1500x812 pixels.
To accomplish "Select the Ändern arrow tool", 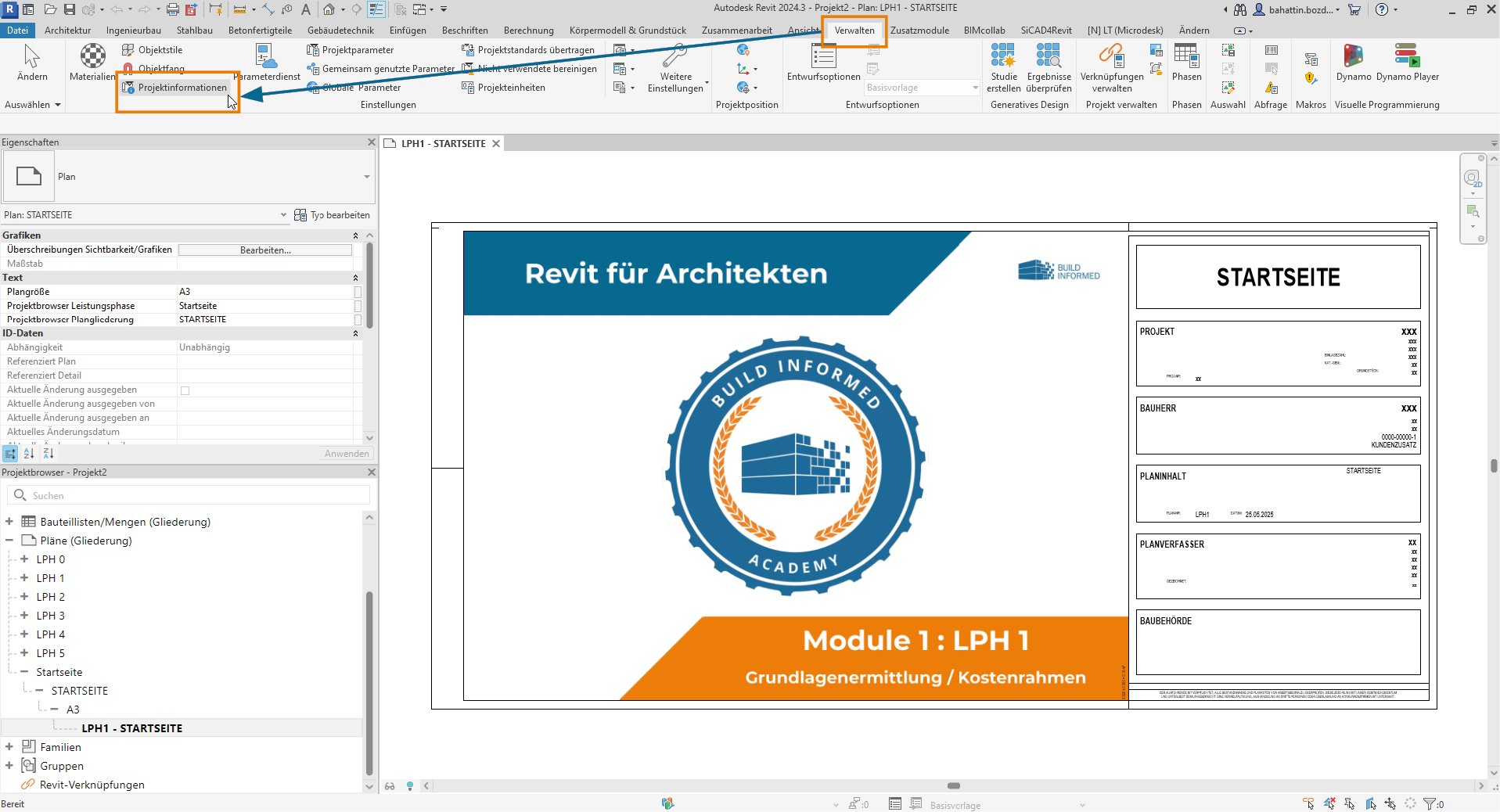I will 32,63.
